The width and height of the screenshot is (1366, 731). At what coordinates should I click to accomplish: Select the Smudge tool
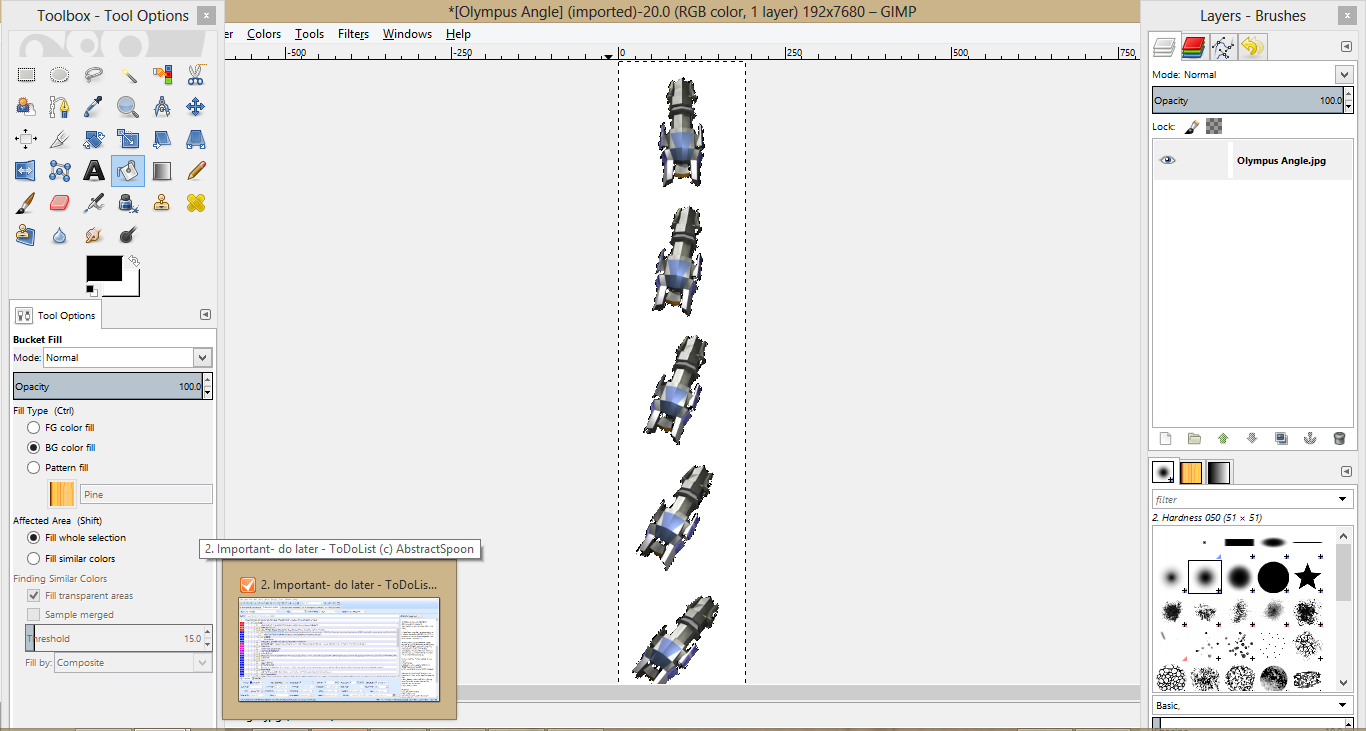coord(94,235)
